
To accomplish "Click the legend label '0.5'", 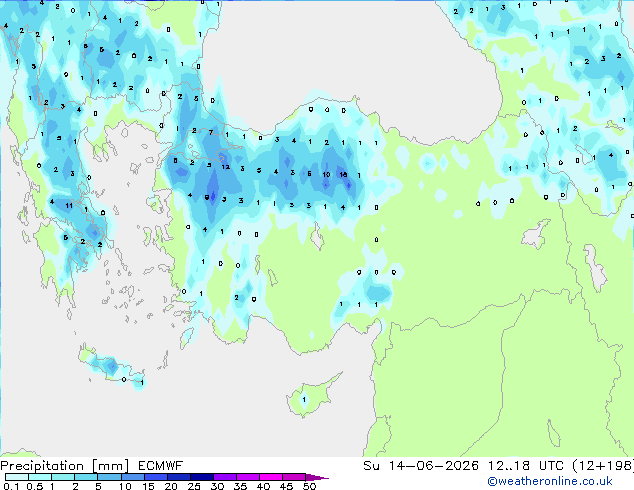I will 35,486.
